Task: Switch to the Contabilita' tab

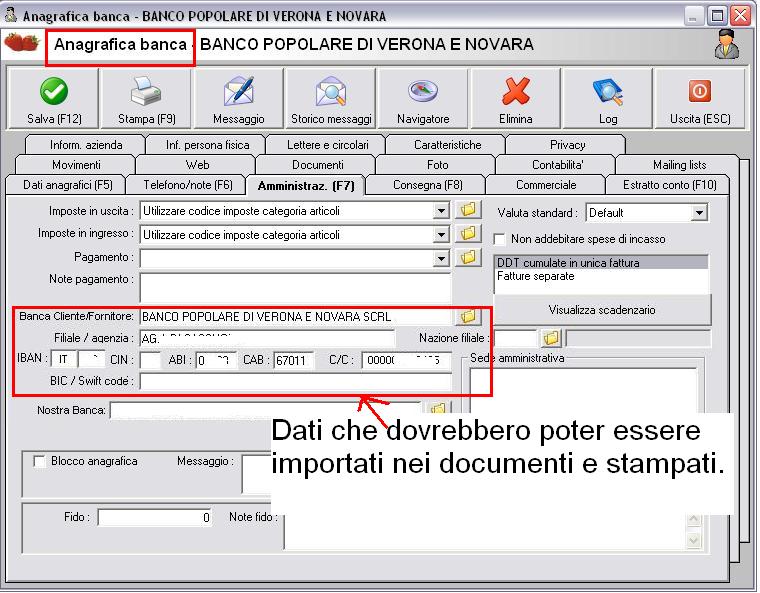Action: 557,165
